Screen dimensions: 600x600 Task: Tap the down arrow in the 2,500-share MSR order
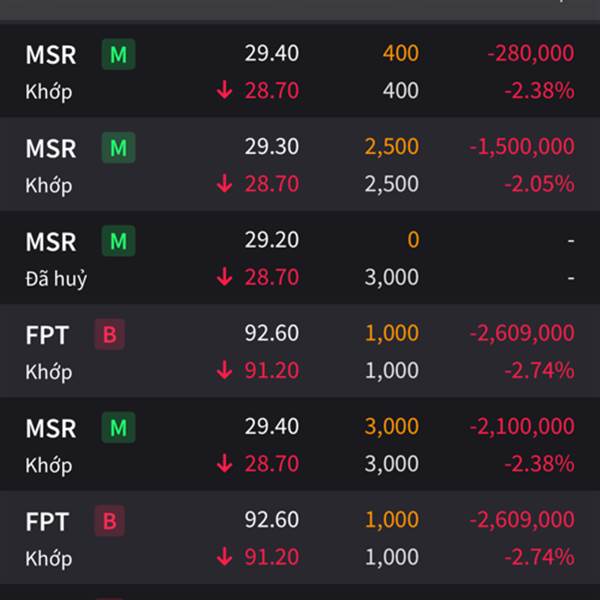(224, 184)
